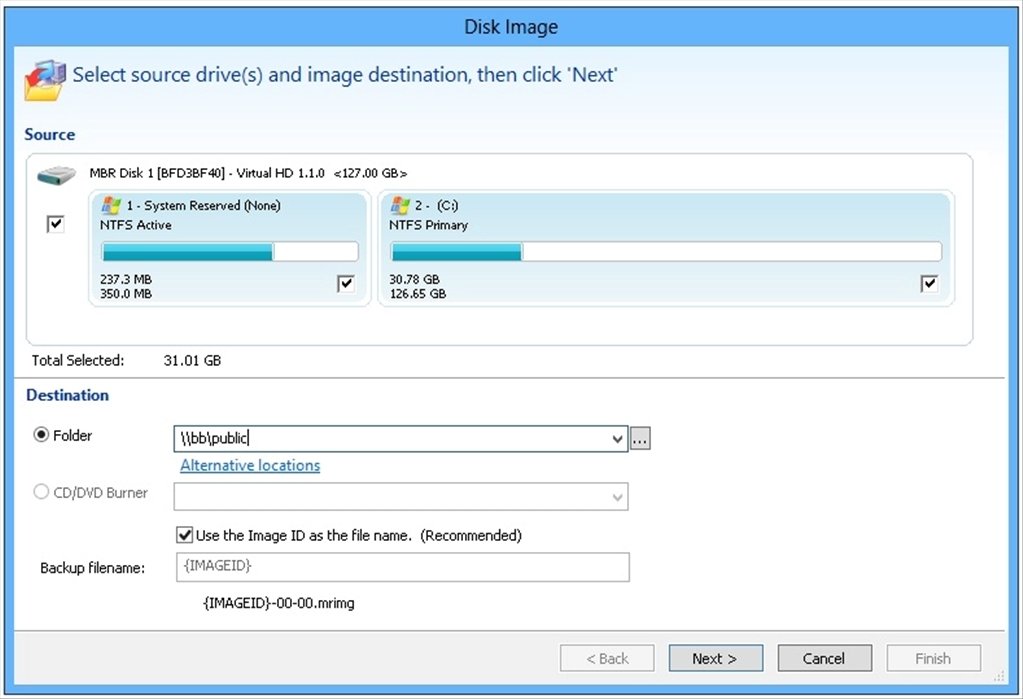The width and height of the screenshot is (1023, 699).
Task: Click the 'Backup filename:' label
Action: point(93,568)
